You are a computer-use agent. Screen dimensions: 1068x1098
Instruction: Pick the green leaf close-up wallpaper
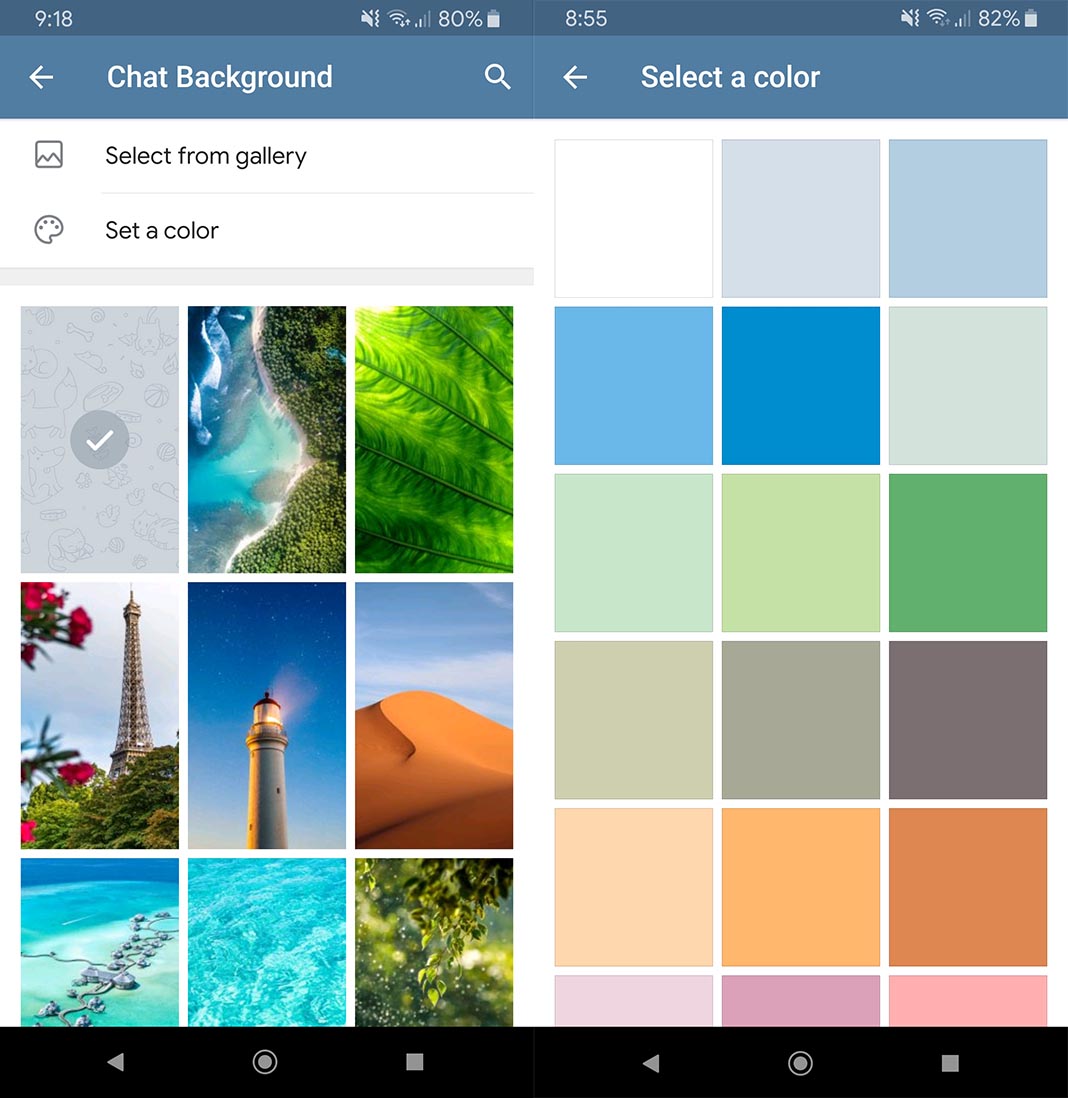434,439
